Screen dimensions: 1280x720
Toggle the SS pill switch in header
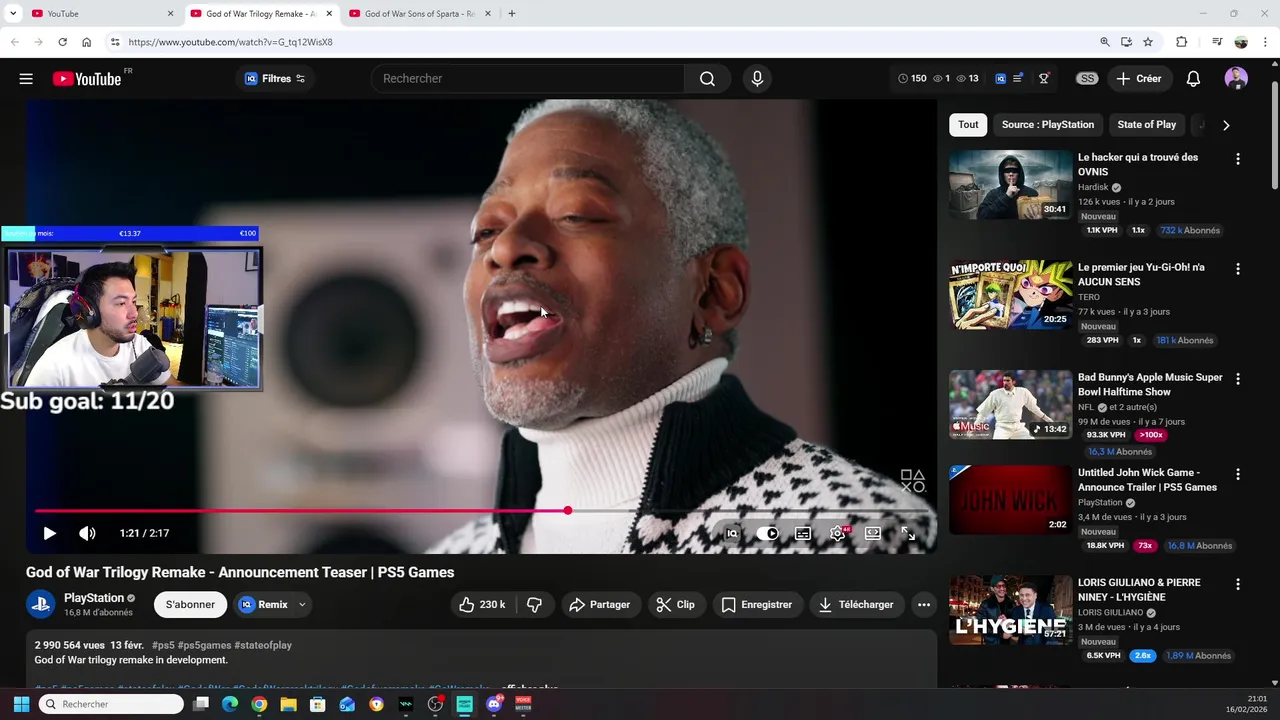pyautogui.click(x=1087, y=79)
